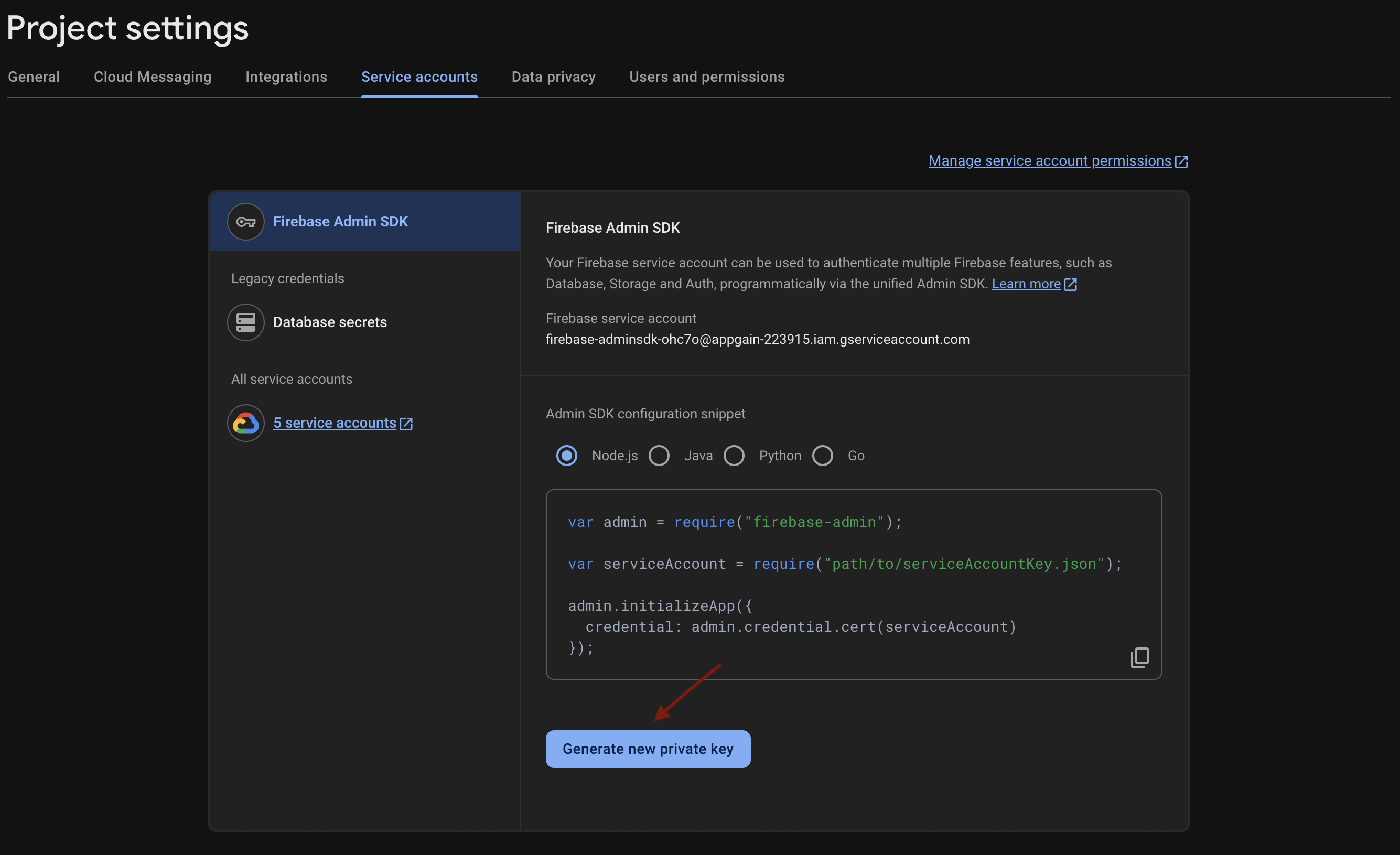Viewport: 1400px width, 855px height.
Task: Select the Service accounts tab
Action: 419,77
